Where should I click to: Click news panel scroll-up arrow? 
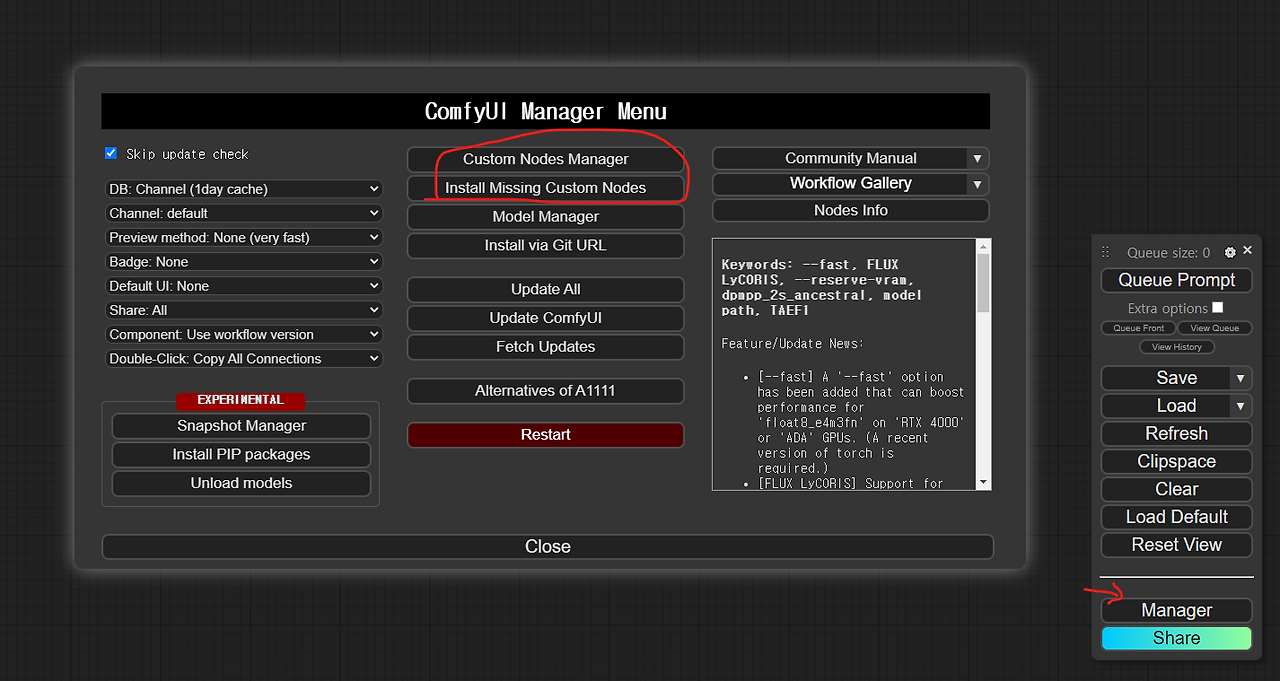pyautogui.click(x=983, y=246)
